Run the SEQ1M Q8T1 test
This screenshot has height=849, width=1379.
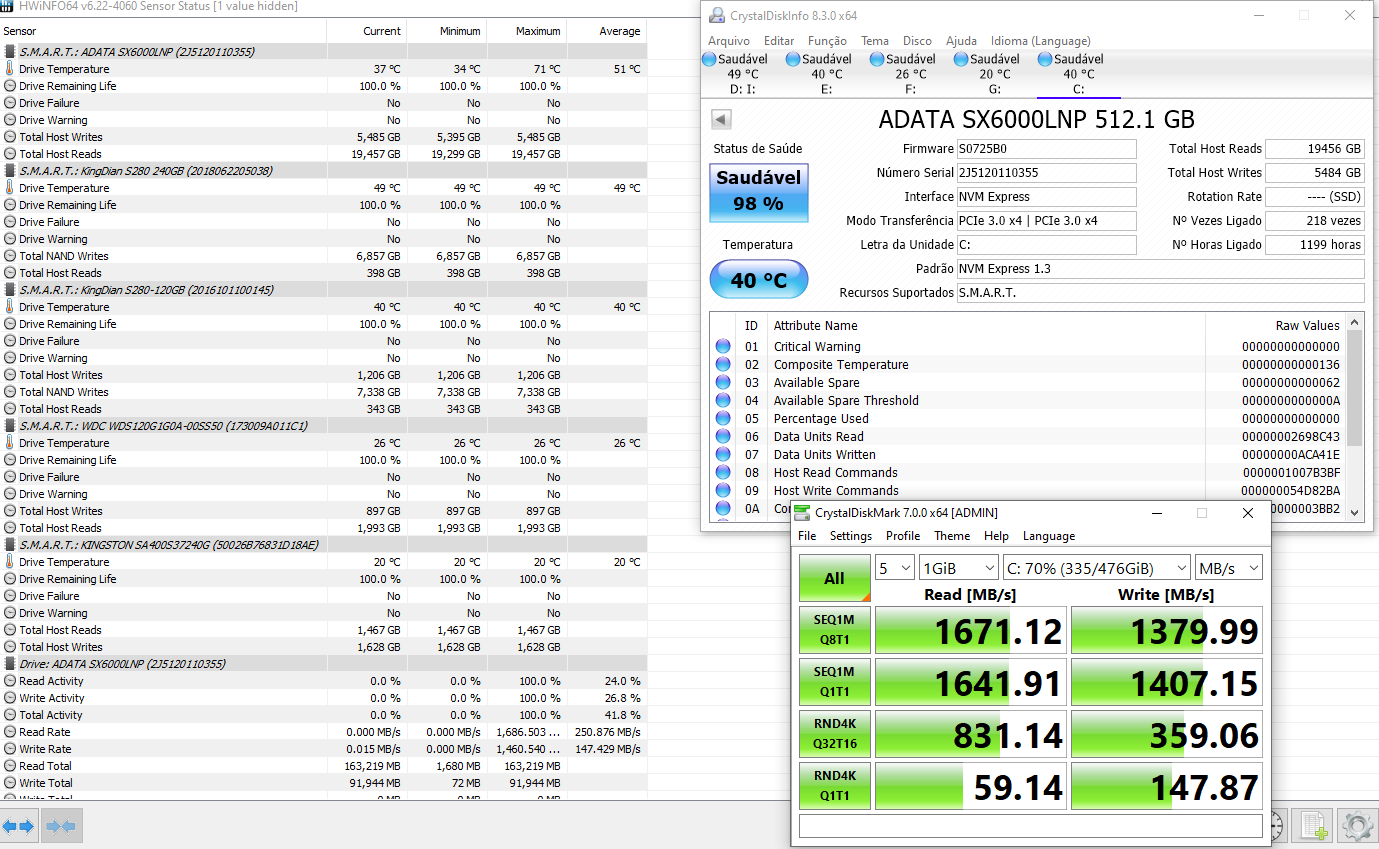tap(834, 630)
